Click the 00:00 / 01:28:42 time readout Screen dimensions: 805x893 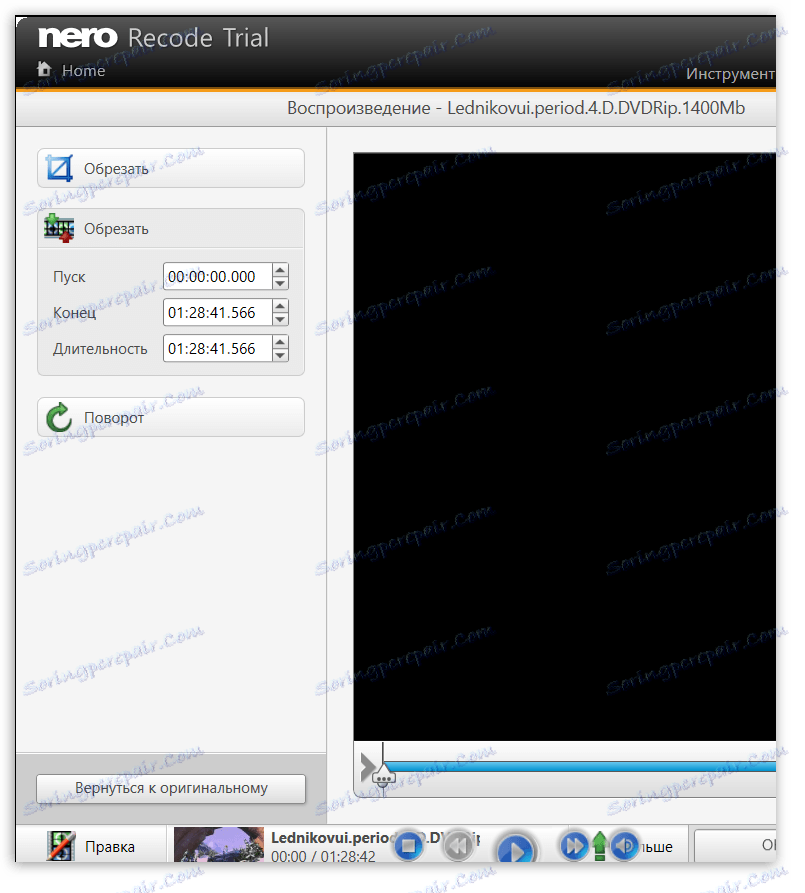click(x=323, y=857)
